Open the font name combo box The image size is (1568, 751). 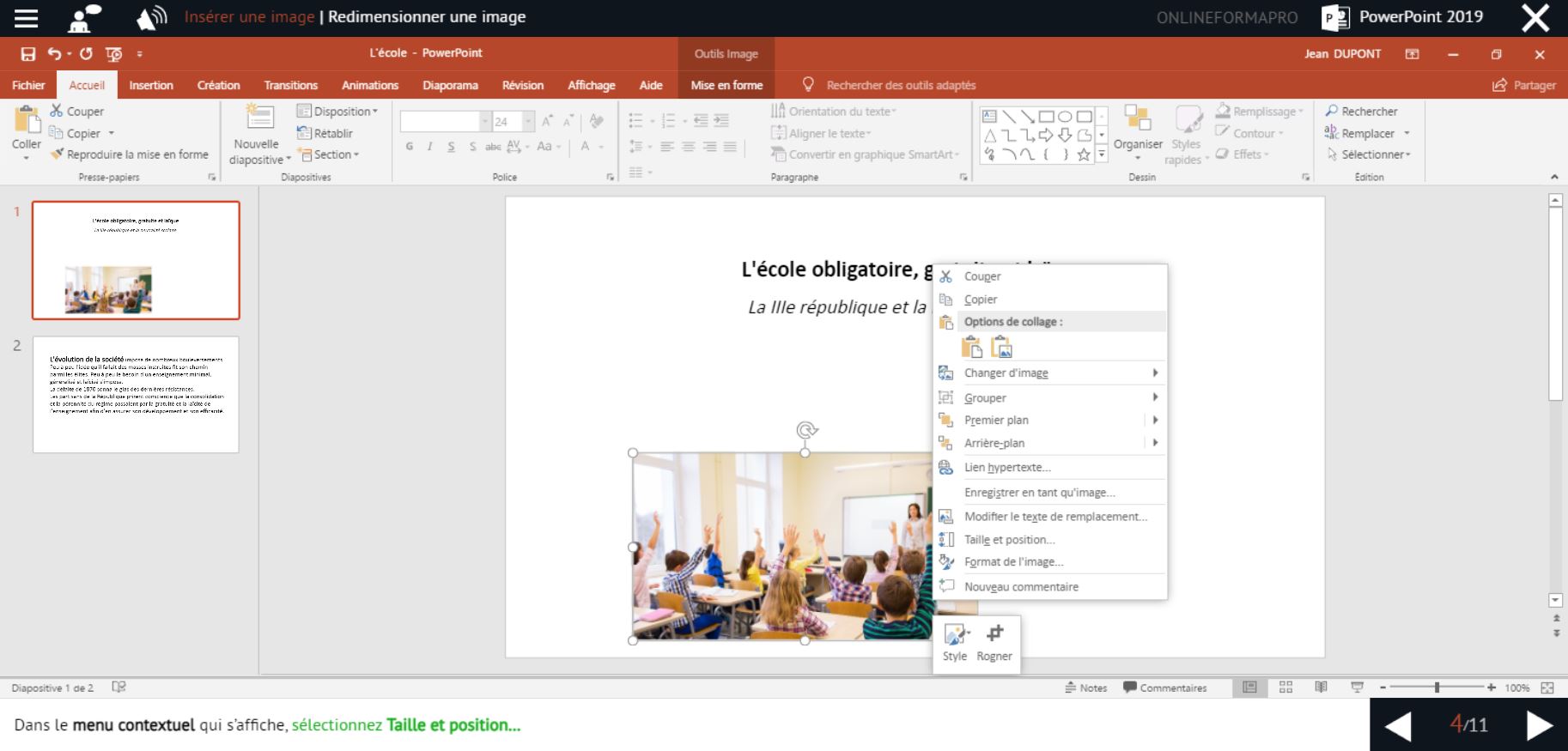(x=446, y=122)
